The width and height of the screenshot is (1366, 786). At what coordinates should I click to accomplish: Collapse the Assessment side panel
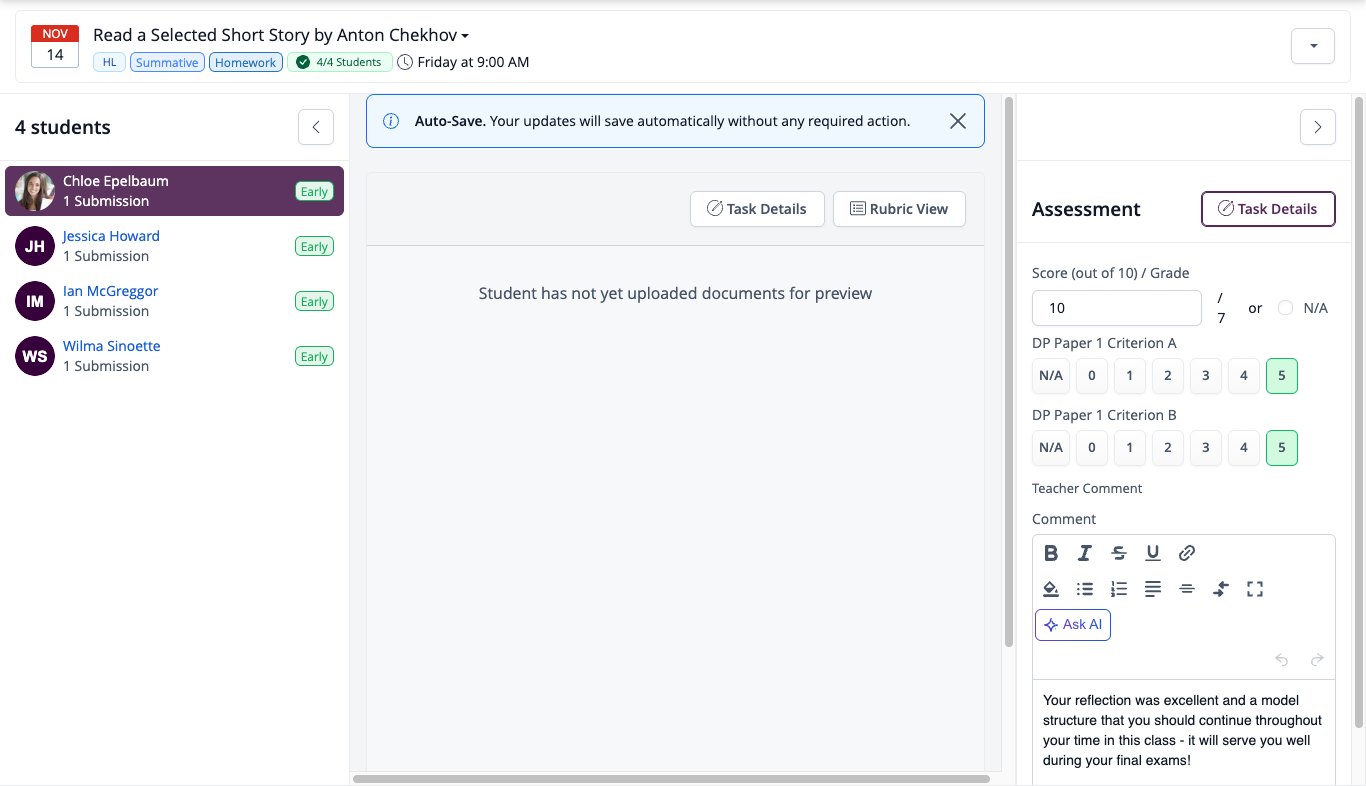(x=1318, y=127)
